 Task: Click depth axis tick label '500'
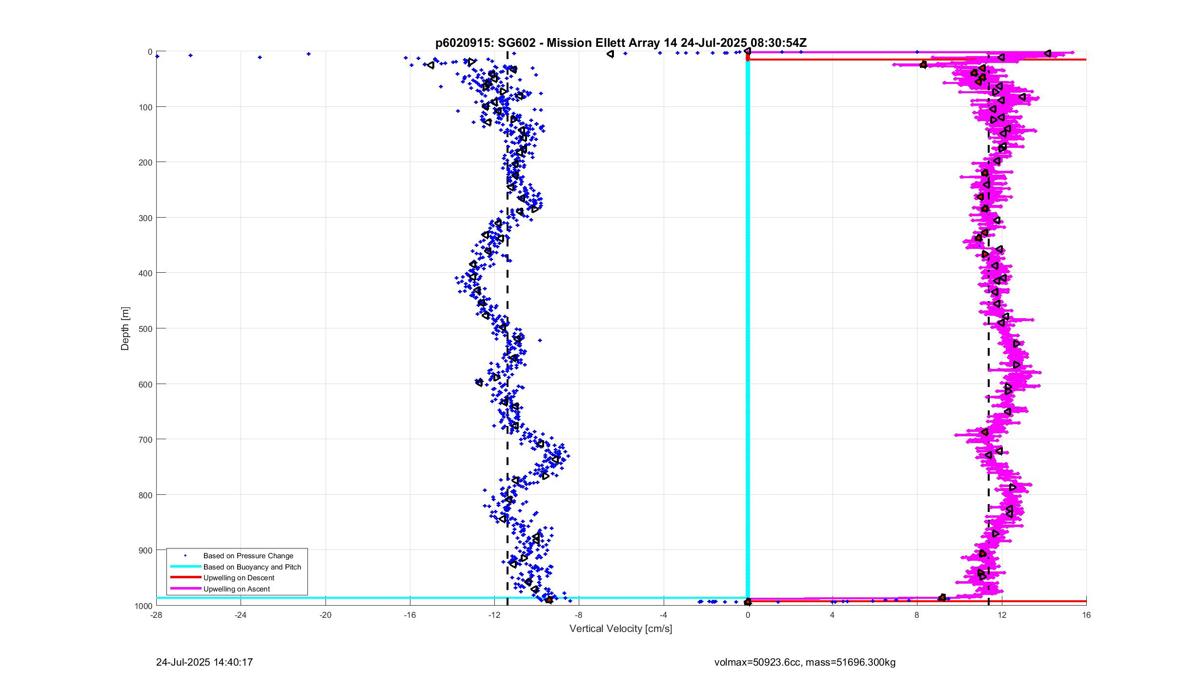tap(144, 329)
